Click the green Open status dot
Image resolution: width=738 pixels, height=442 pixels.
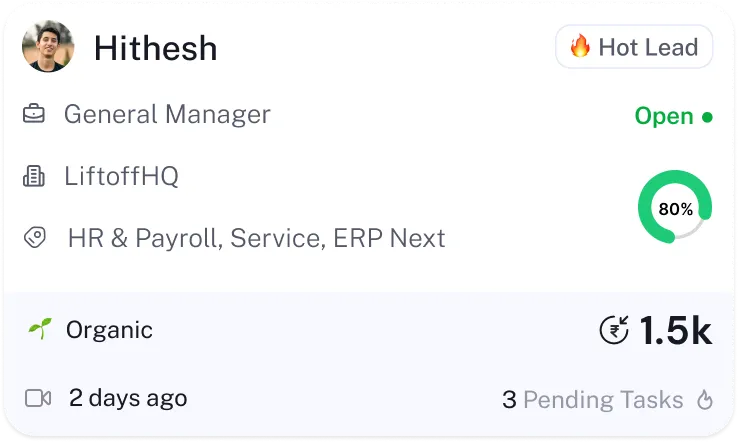click(707, 117)
